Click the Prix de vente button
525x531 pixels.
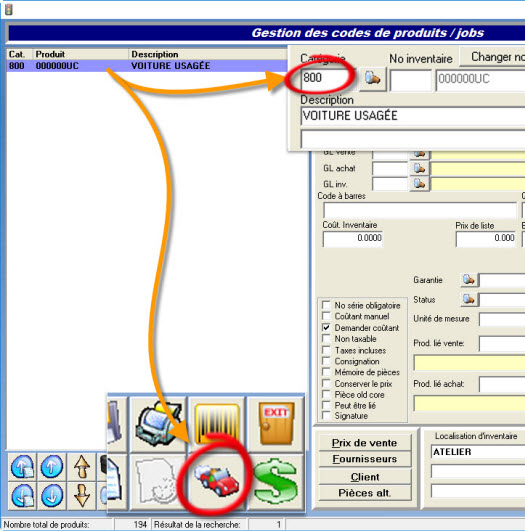tap(365, 443)
